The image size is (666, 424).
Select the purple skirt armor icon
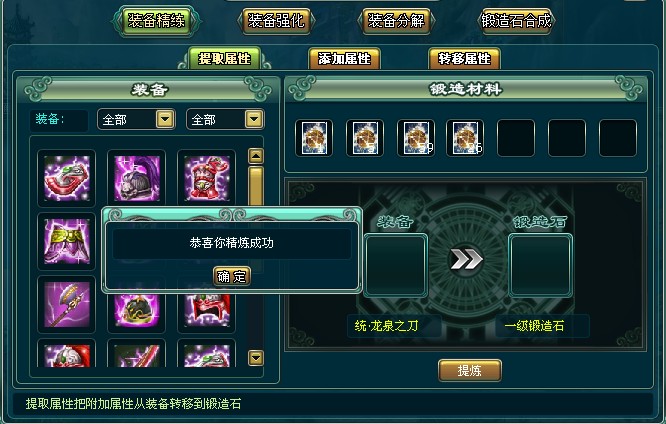coord(67,241)
